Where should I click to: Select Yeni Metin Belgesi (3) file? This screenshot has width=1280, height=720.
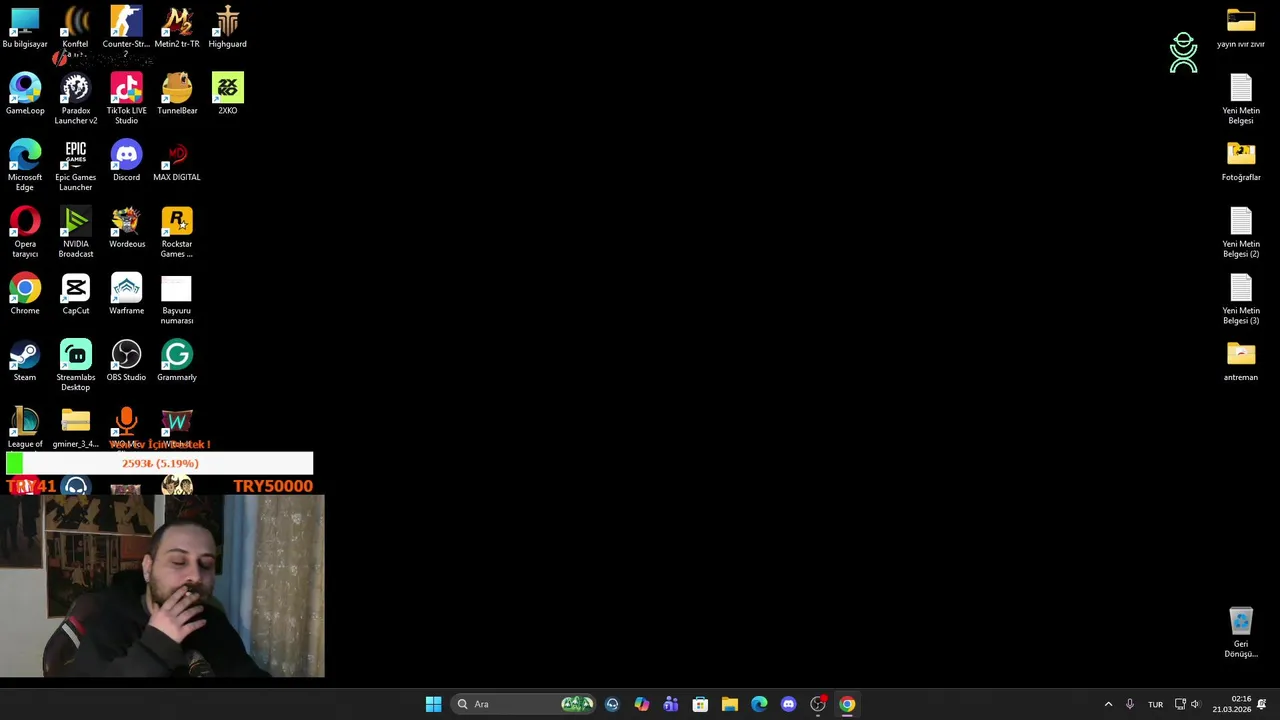(1241, 300)
